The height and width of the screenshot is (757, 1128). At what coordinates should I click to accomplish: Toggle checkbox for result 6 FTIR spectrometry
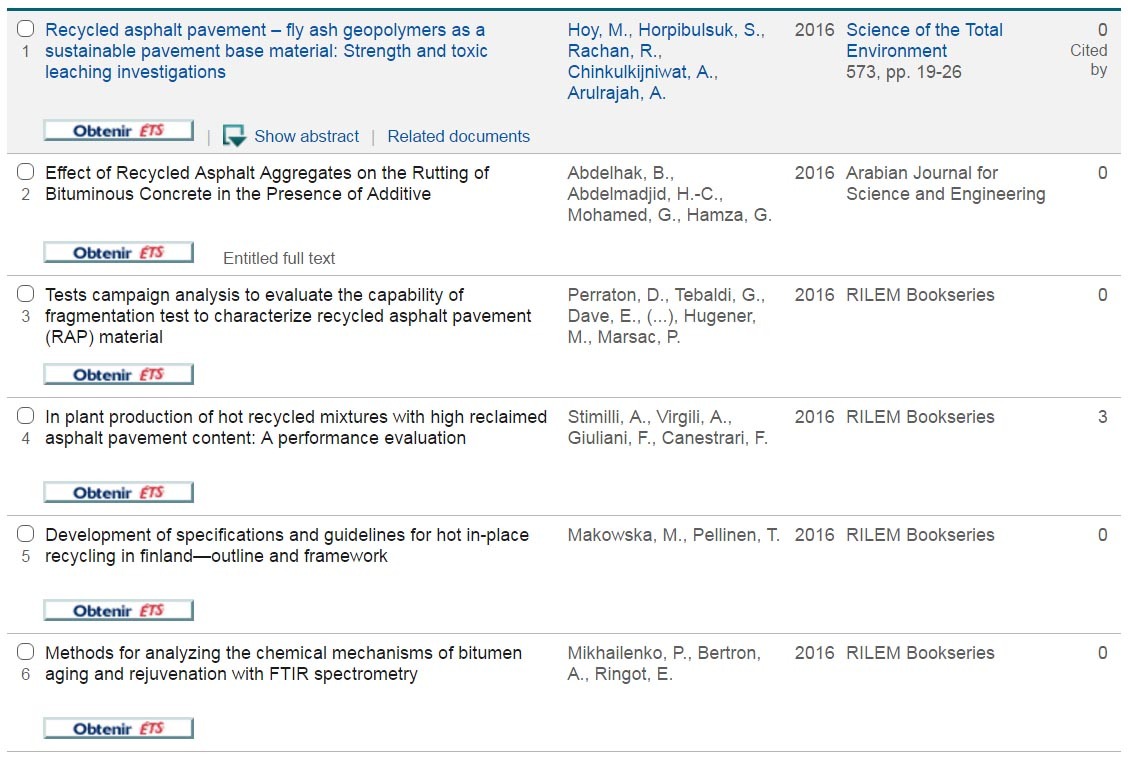(26, 653)
